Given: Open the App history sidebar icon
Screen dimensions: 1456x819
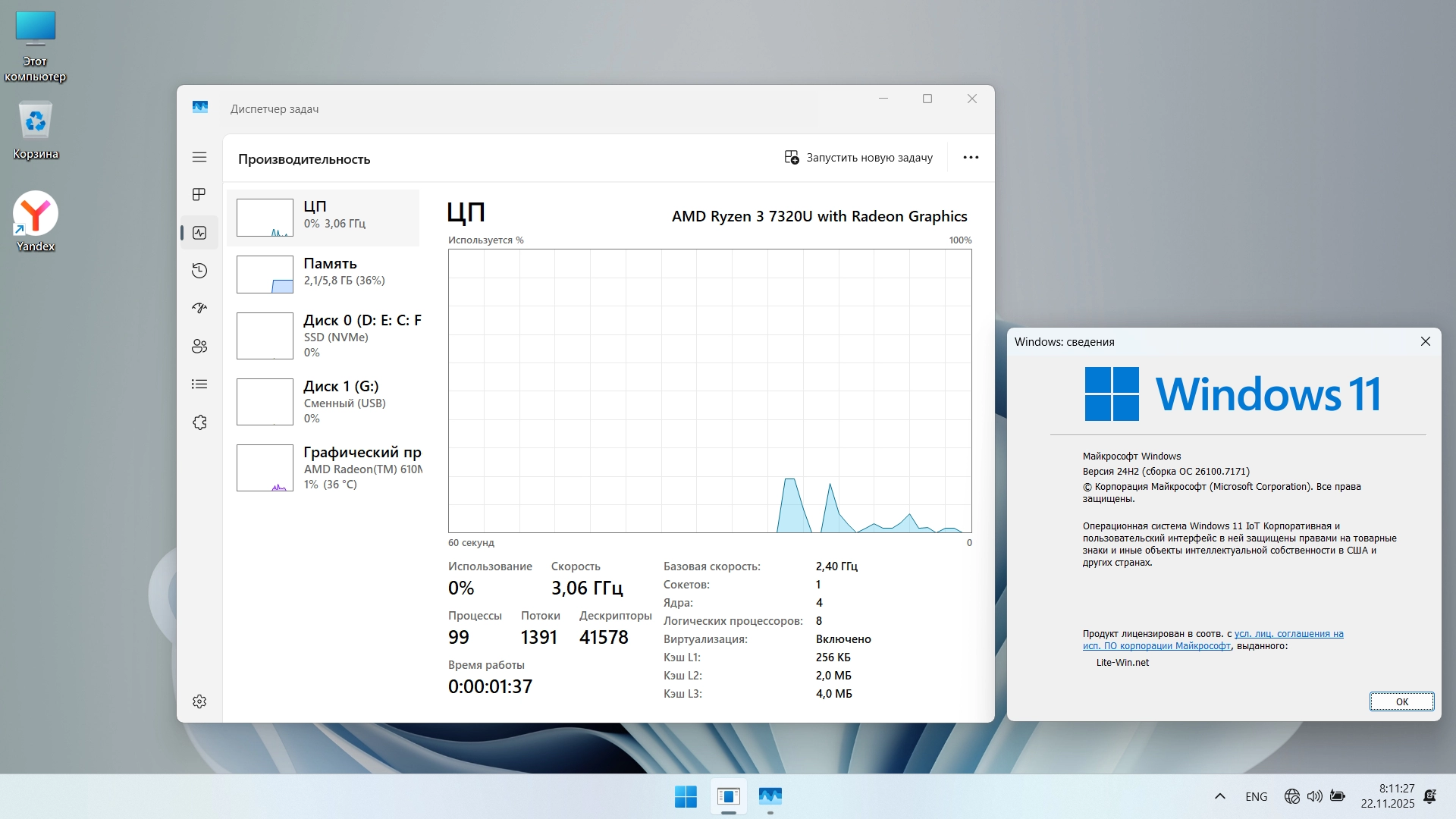Looking at the screenshot, I should tap(199, 271).
